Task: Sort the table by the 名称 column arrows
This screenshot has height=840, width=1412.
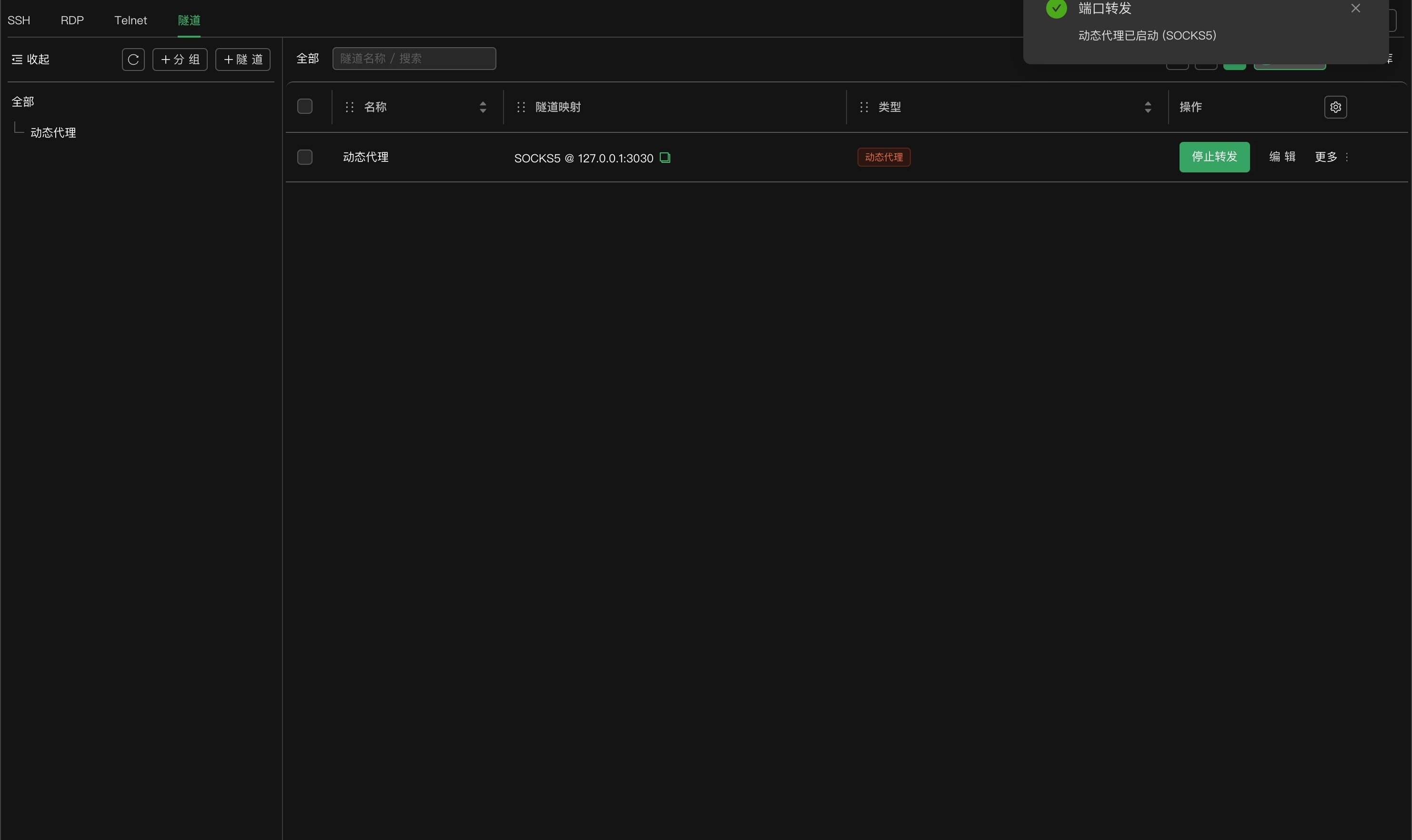Action: pos(483,107)
